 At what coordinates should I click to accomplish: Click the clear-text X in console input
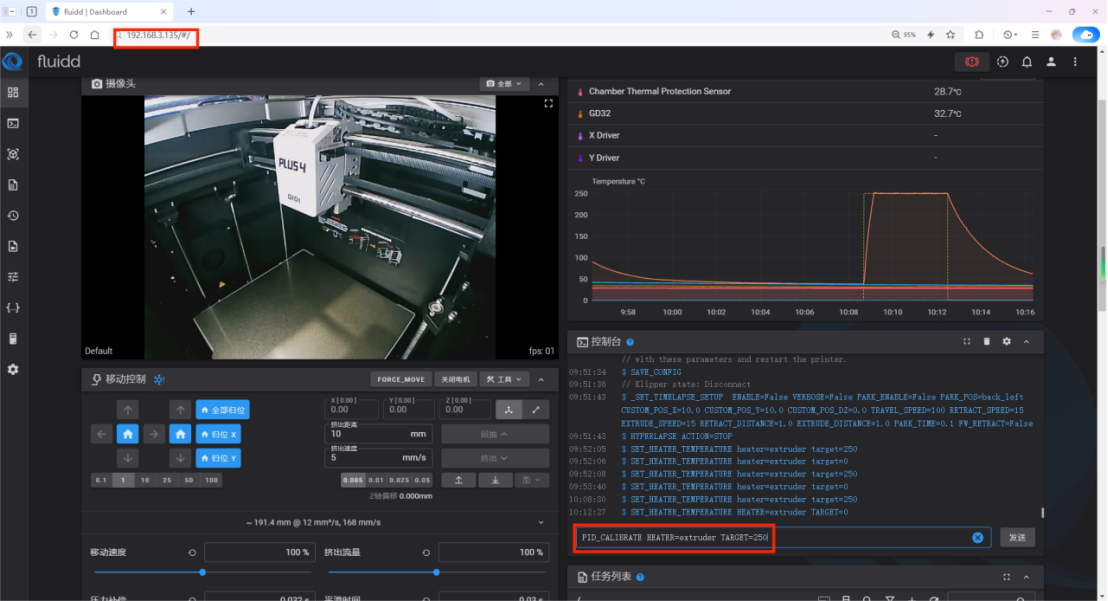pos(978,538)
